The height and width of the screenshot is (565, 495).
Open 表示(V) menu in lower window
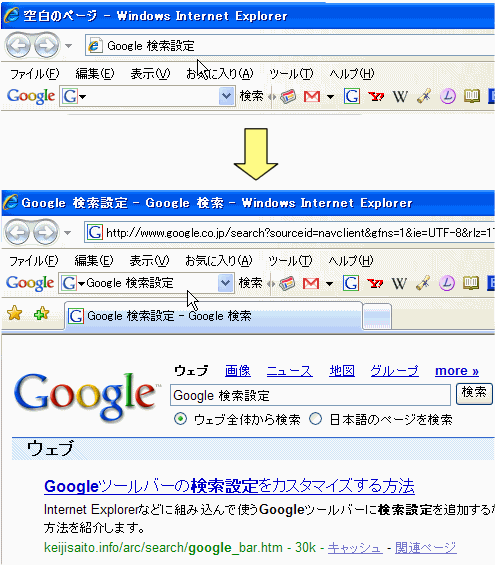click(x=149, y=261)
